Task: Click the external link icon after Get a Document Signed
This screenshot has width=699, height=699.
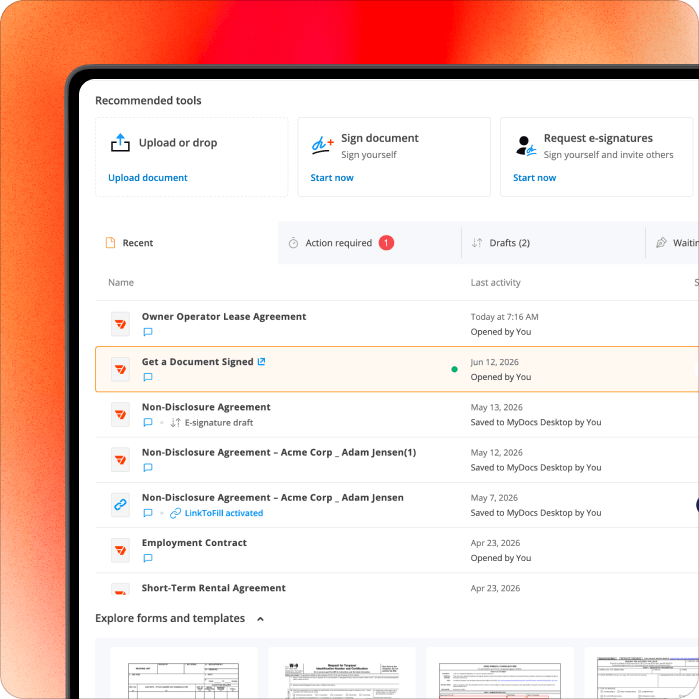Action: [x=261, y=362]
